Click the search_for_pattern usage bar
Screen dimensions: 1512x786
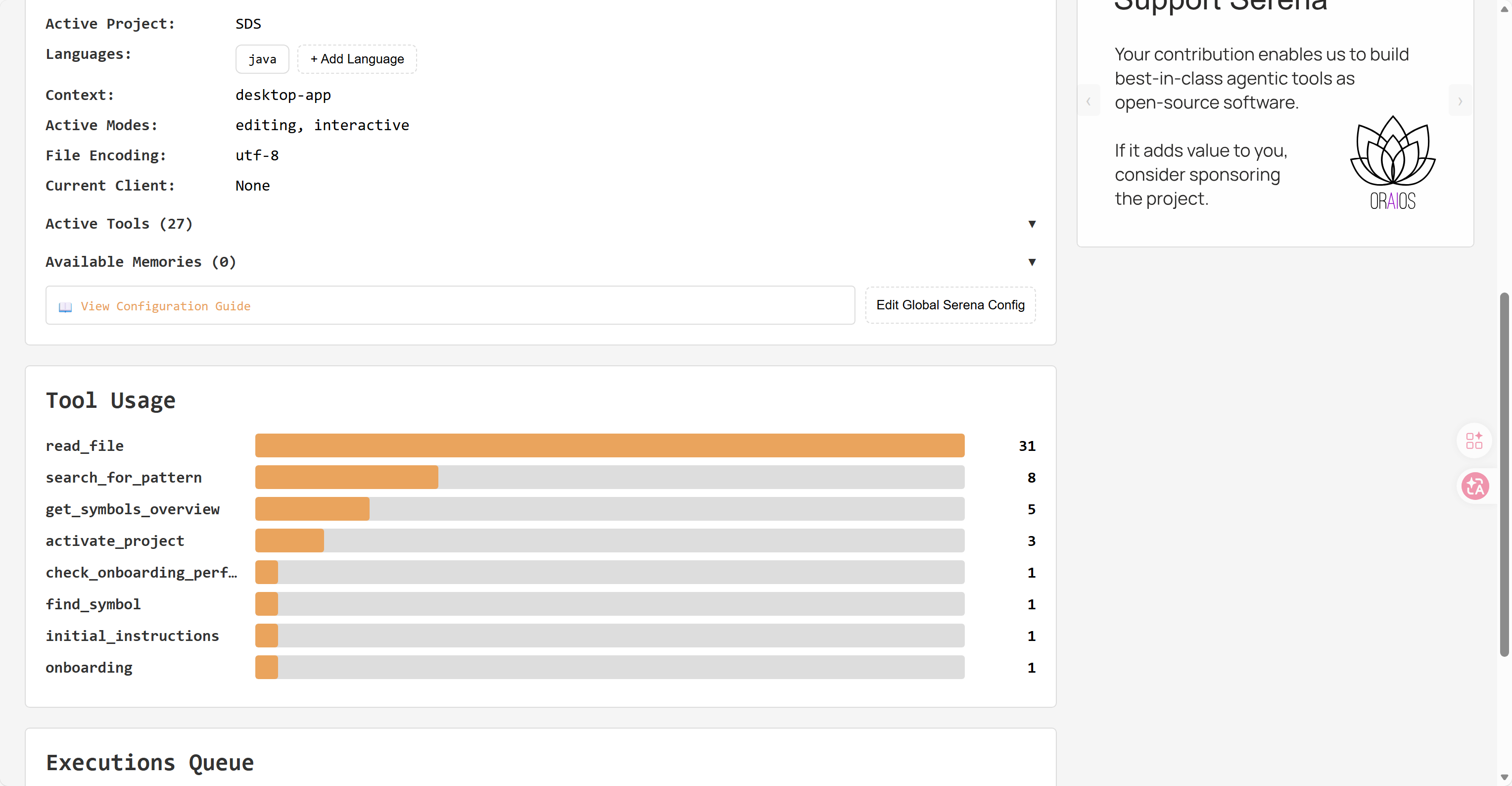pos(610,477)
